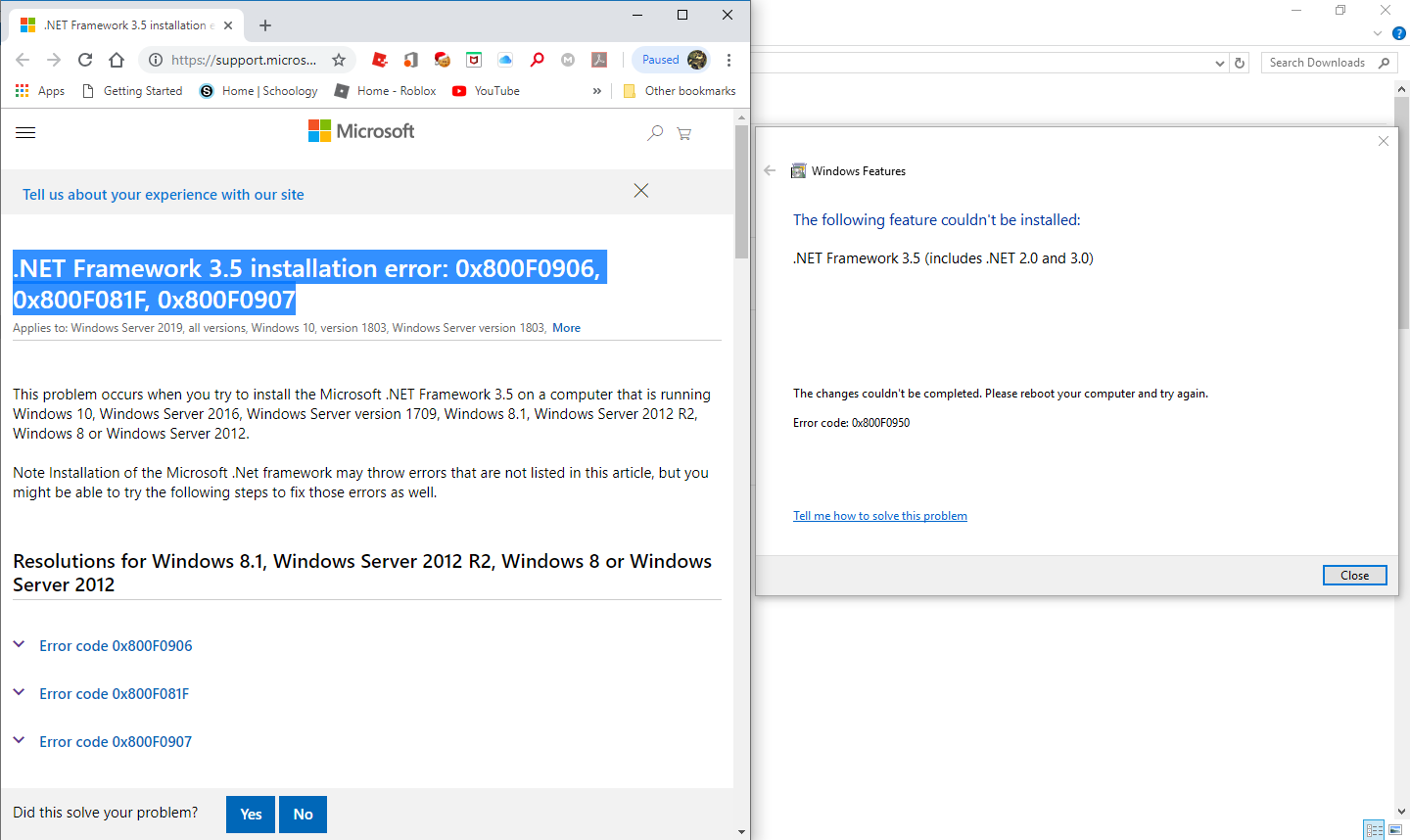Open the Roblox extension icon
The height and width of the screenshot is (840, 1410).
[x=380, y=60]
